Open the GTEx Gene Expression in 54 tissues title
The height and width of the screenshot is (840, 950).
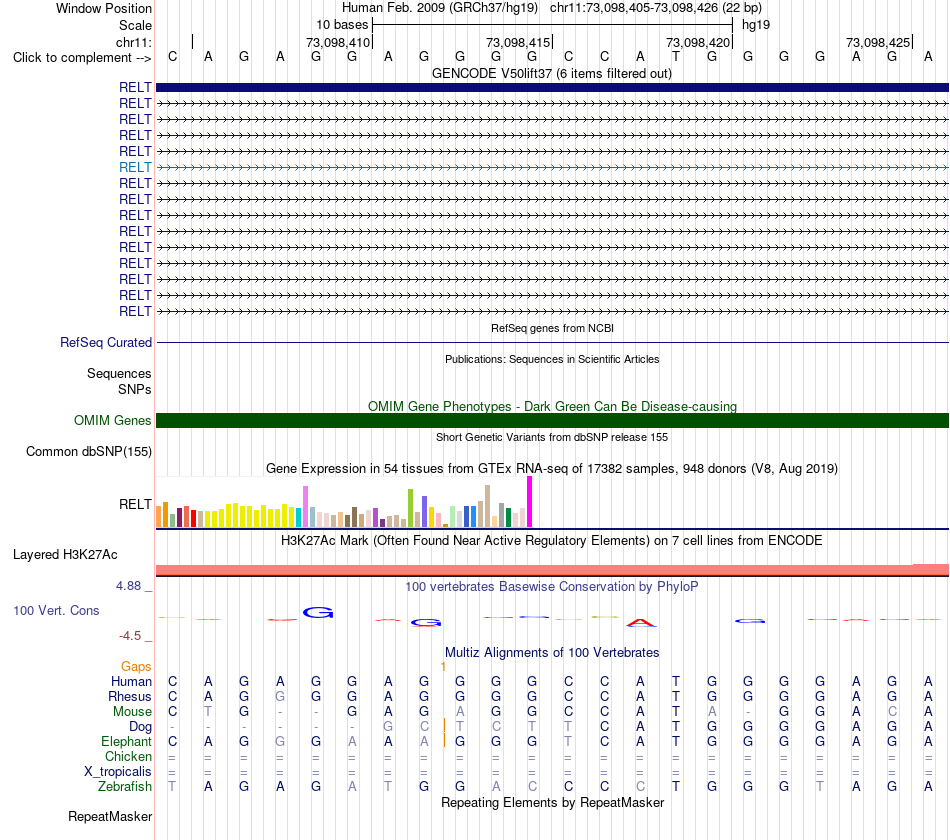point(551,468)
